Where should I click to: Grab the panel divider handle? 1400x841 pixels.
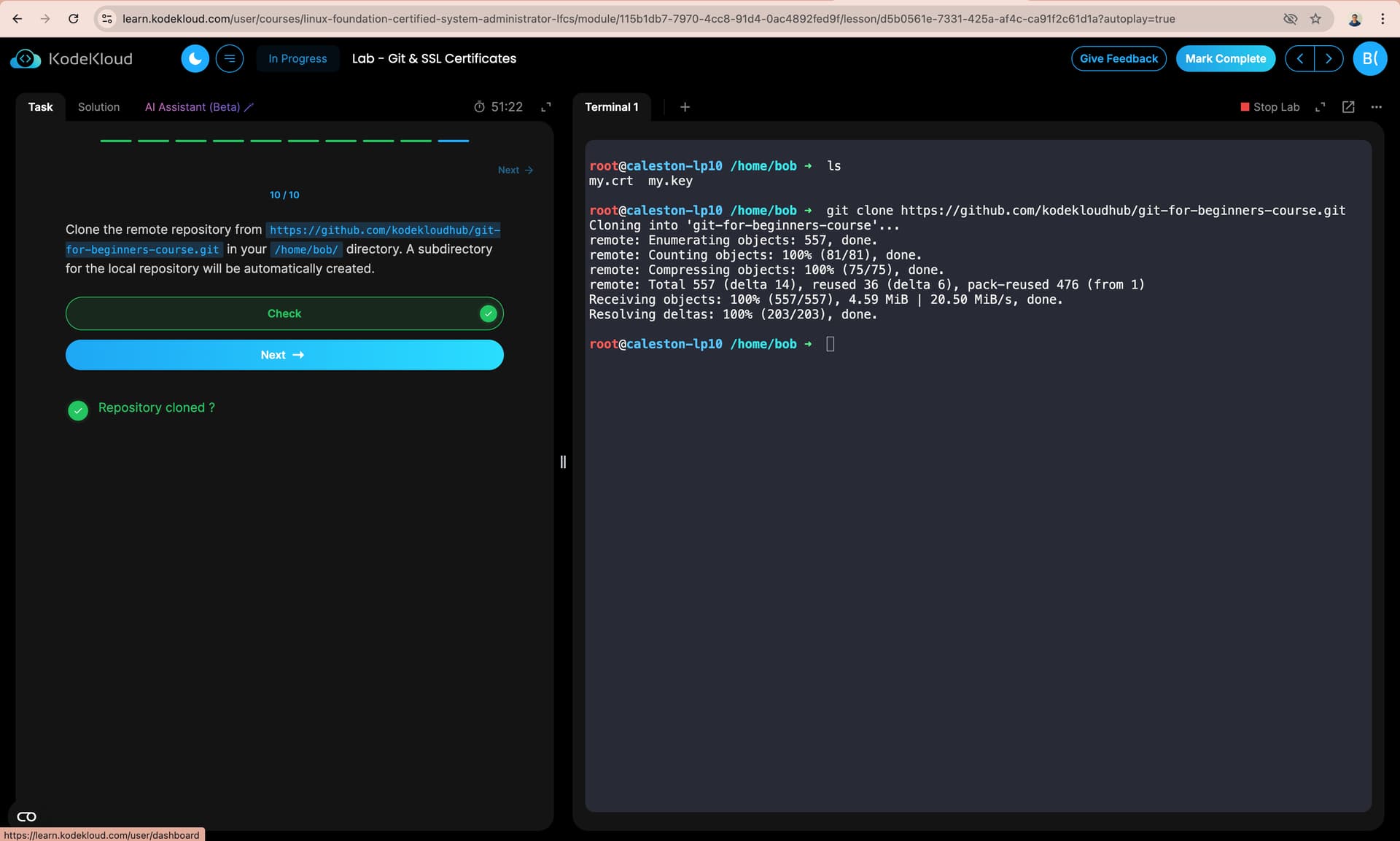tap(563, 462)
